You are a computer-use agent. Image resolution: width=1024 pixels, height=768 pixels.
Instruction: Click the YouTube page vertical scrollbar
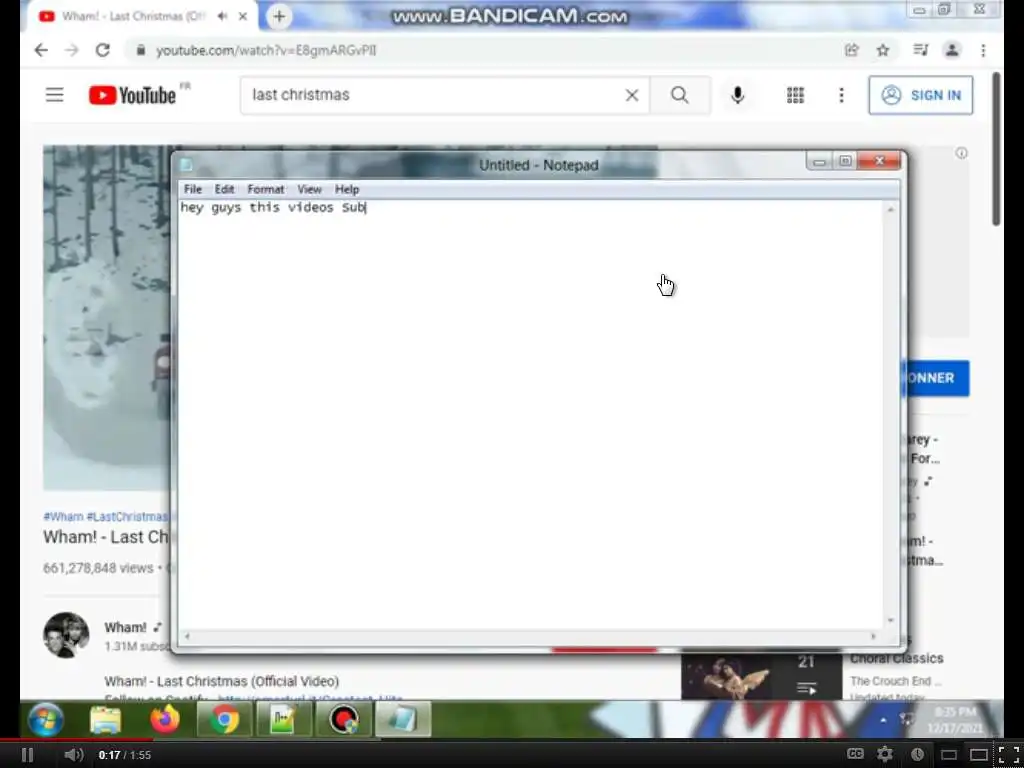[x=996, y=149]
